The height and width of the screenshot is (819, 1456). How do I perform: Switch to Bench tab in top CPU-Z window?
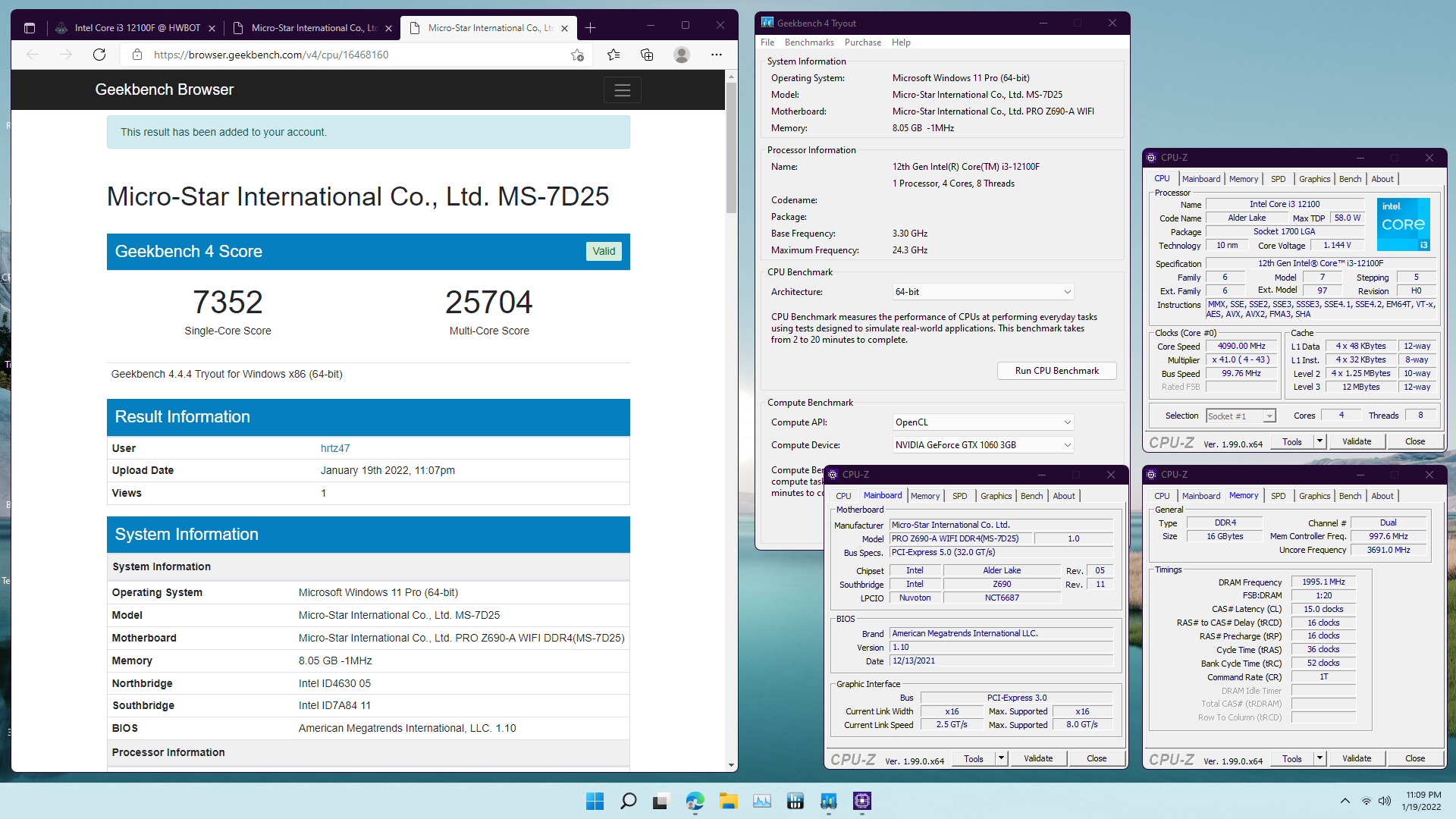(x=1350, y=179)
